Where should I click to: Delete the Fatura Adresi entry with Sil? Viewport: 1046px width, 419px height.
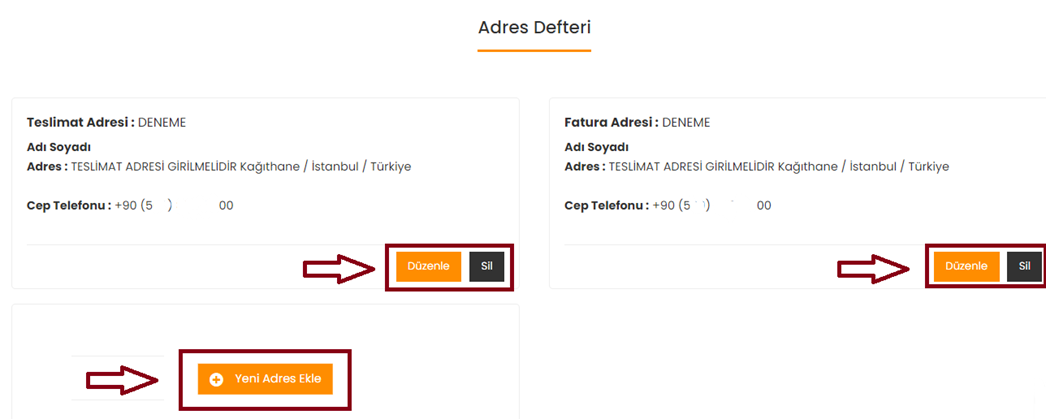coord(1025,266)
